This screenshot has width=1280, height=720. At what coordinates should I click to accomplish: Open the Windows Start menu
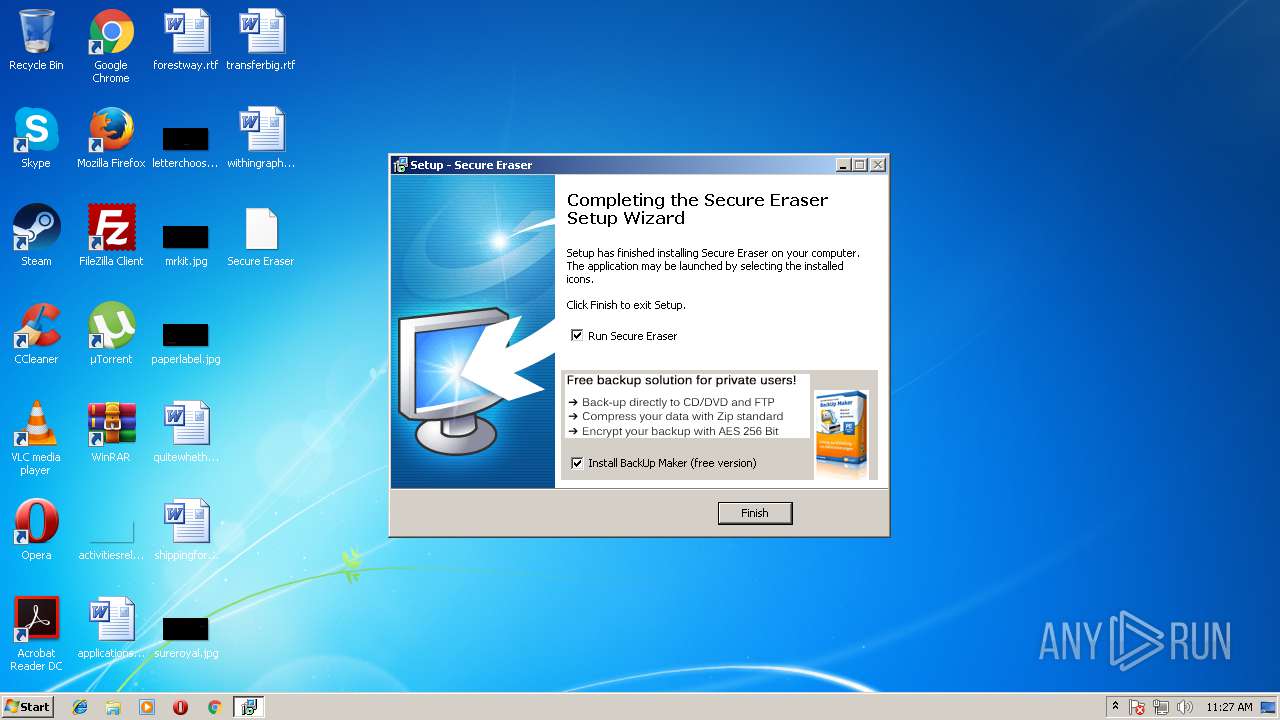pyautogui.click(x=28, y=707)
